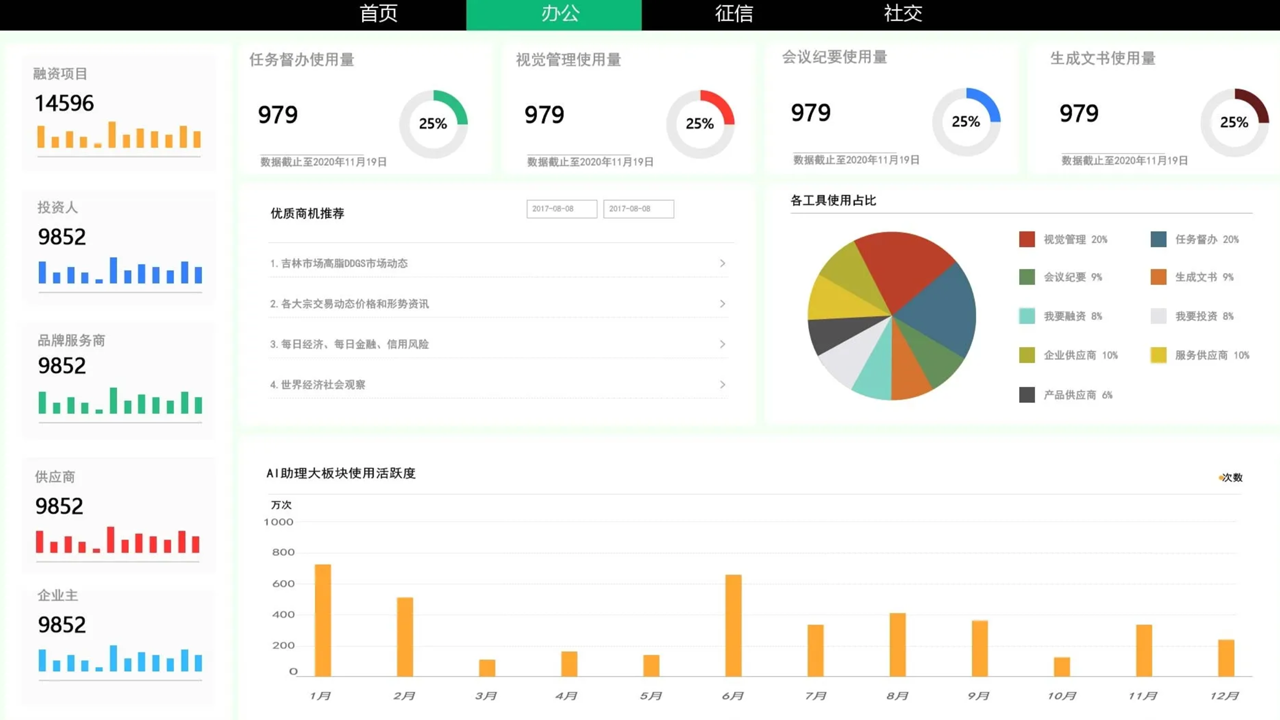
Task: Expand the 每日经济、每日金融、信用风险 row chevron
Action: [722, 344]
